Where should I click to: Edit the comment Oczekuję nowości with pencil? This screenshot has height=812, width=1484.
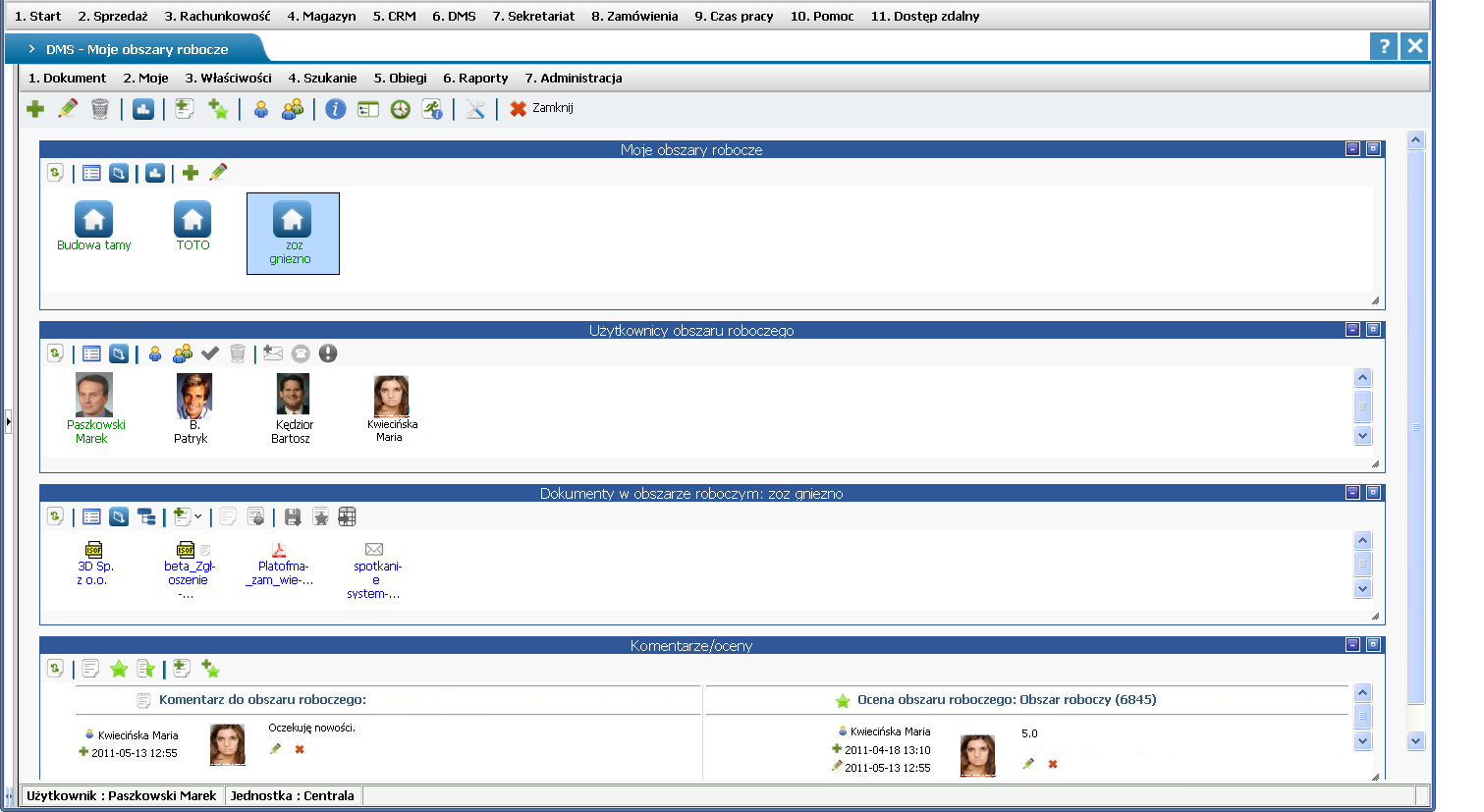[x=275, y=749]
